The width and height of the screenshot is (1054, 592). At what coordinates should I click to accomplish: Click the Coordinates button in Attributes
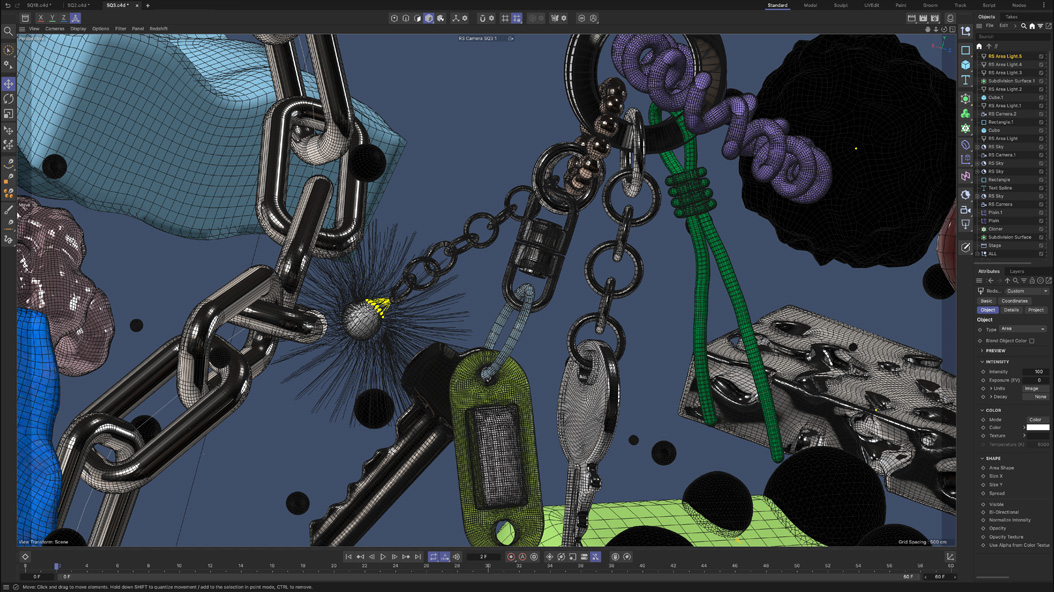pyautogui.click(x=1015, y=300)
